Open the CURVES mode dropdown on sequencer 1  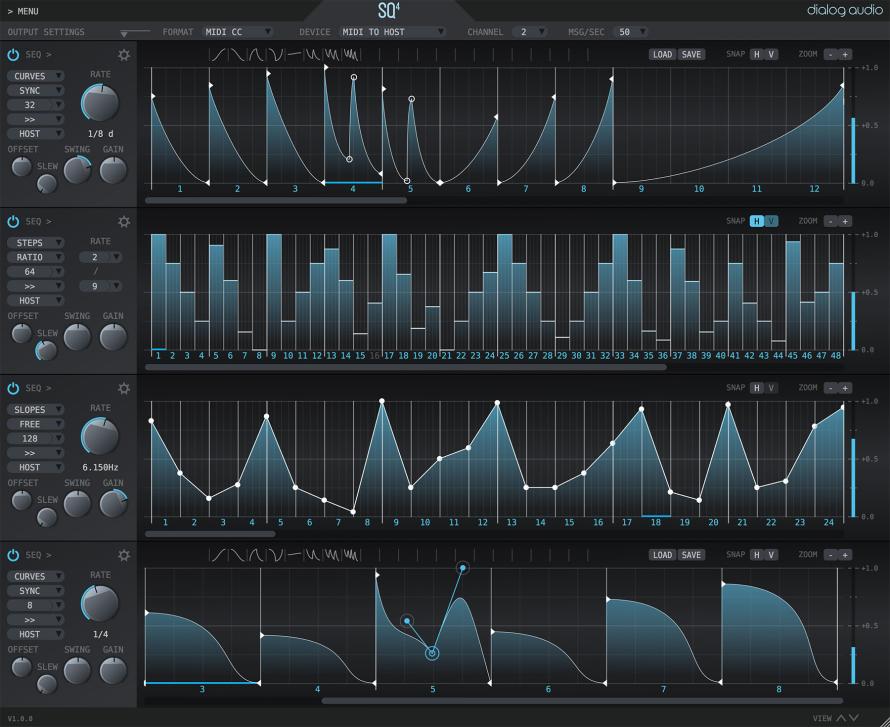click(36, 75)
